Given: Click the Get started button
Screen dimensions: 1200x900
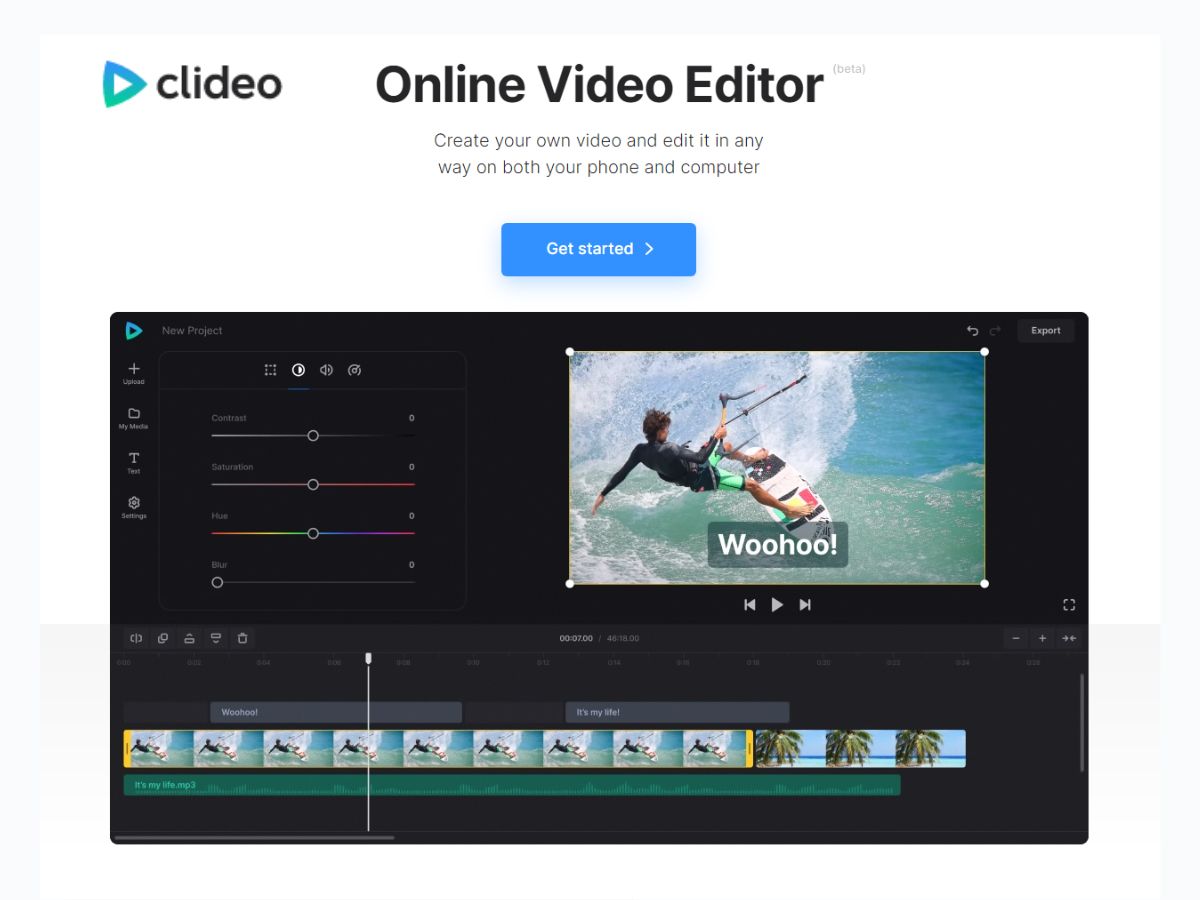Looking at the screenshot, I should 598,249.
